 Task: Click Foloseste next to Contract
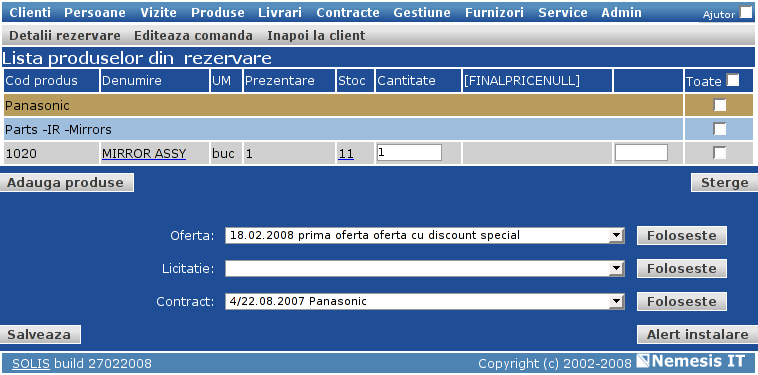682,302
